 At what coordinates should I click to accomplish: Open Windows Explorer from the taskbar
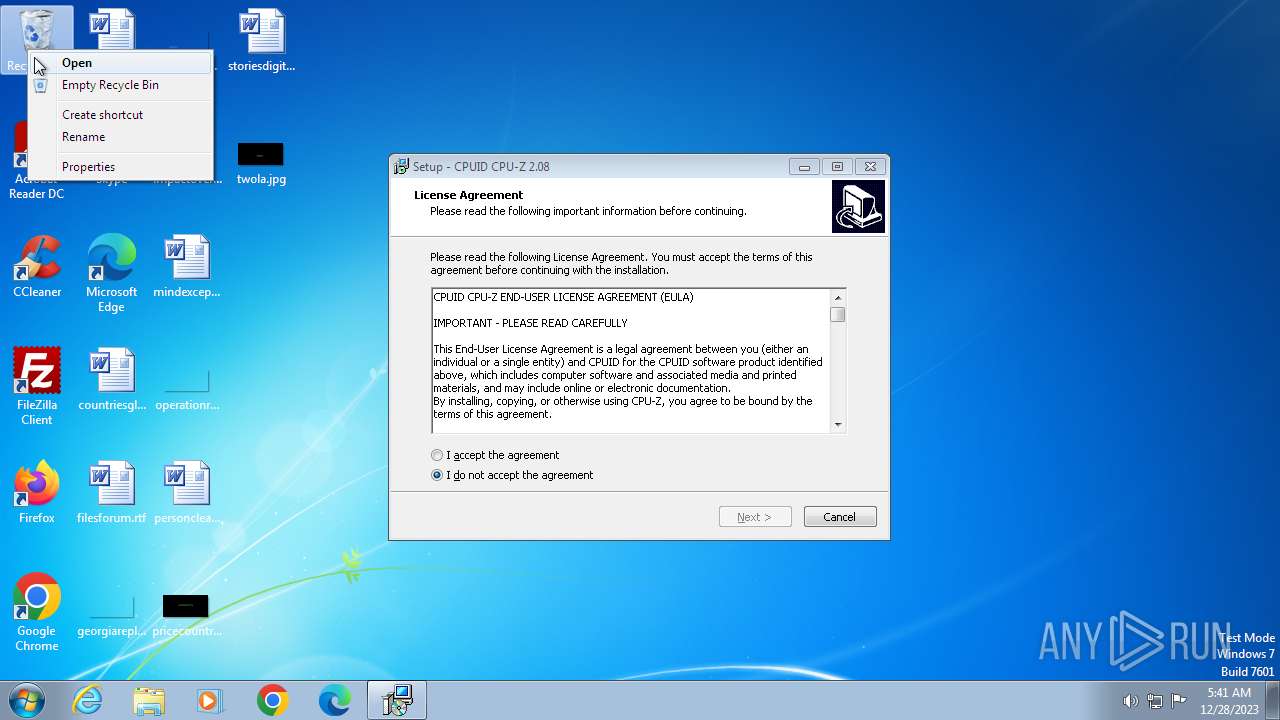click(x=149, y=700)
